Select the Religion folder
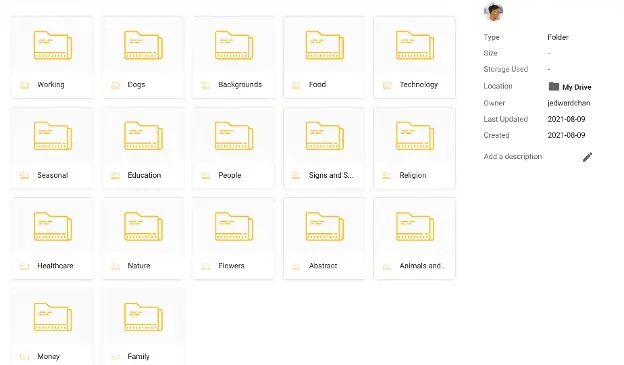 [x=415, y=148]
